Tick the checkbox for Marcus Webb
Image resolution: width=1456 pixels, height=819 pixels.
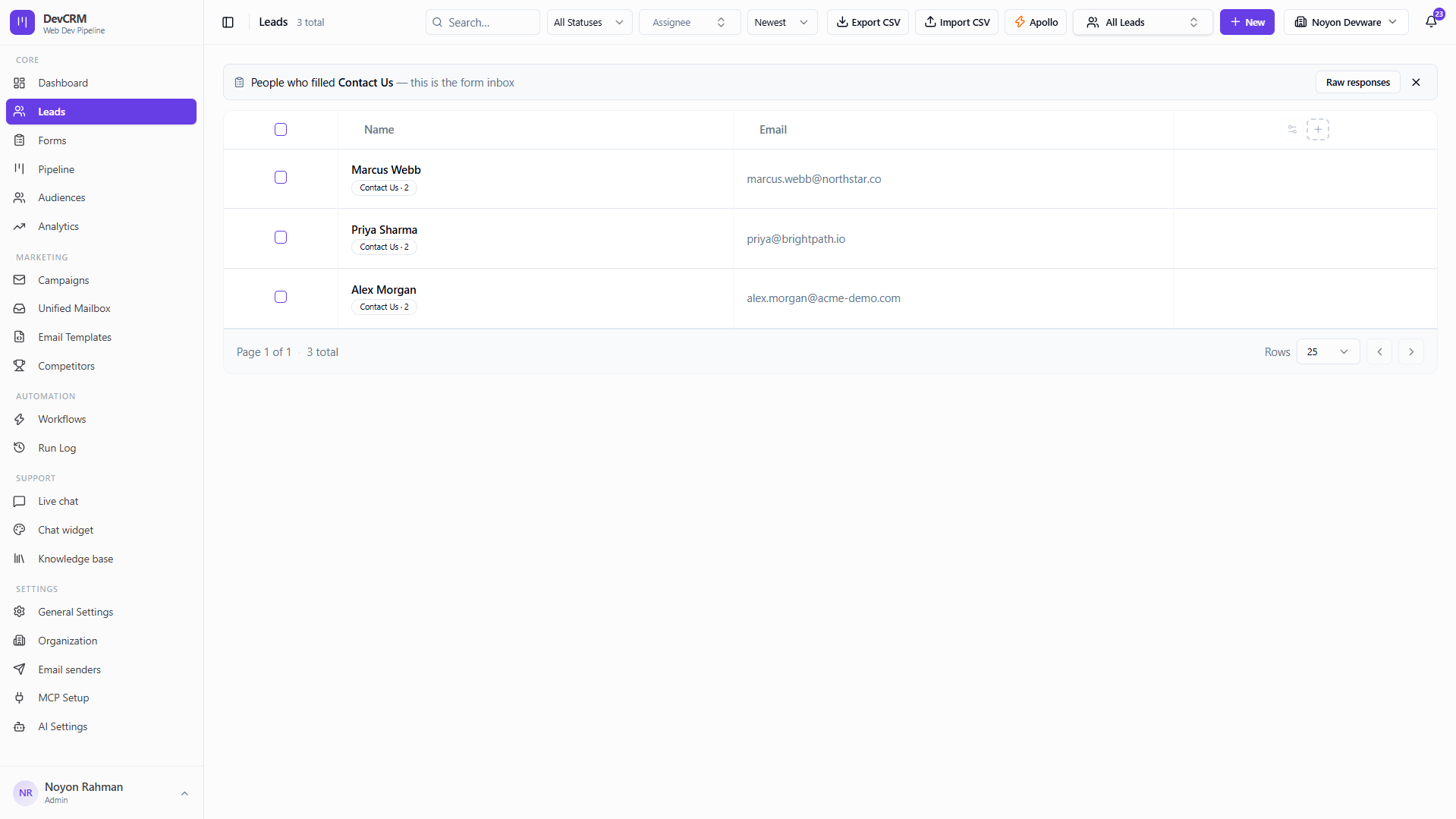click(281, 178)
